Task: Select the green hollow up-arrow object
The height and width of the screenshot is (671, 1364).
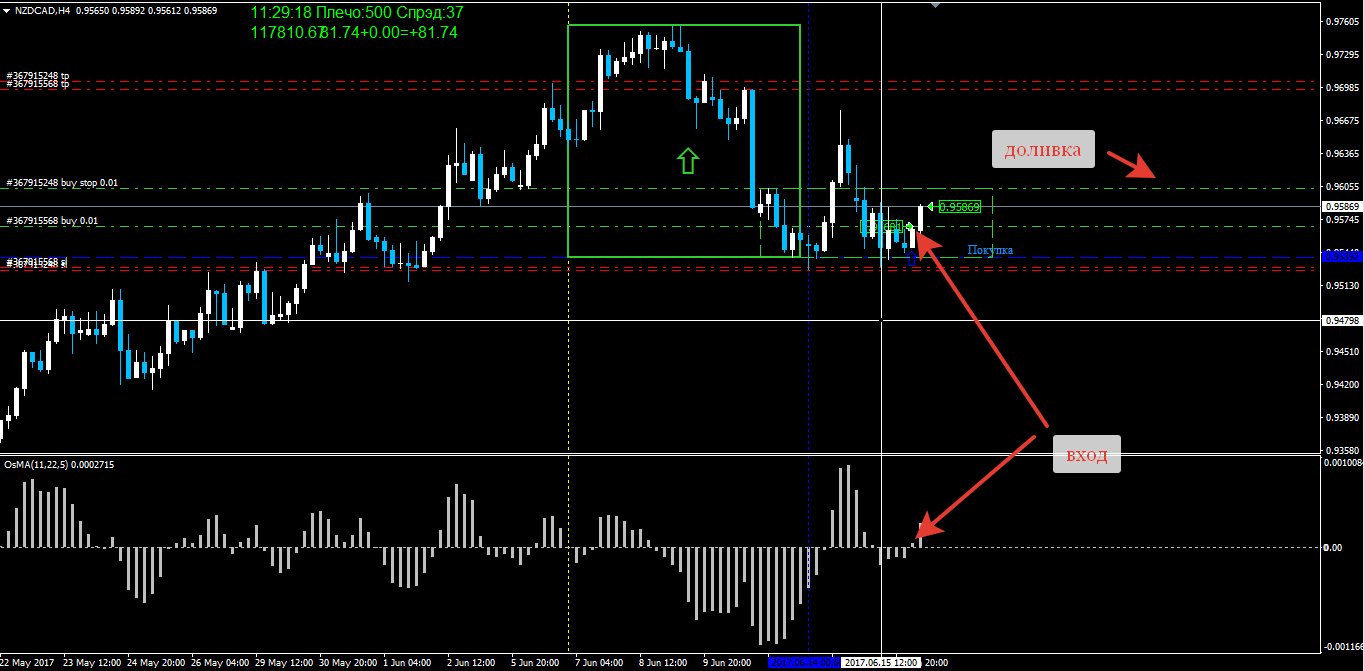Action: click(686, 160)
